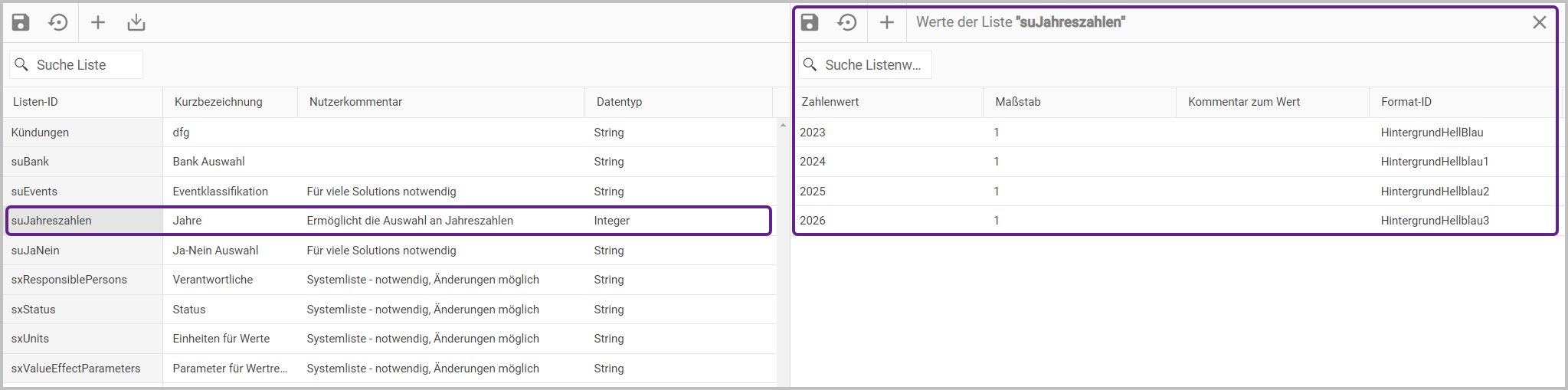Sort by the Listen-ID column header

(x=35, y=102)
